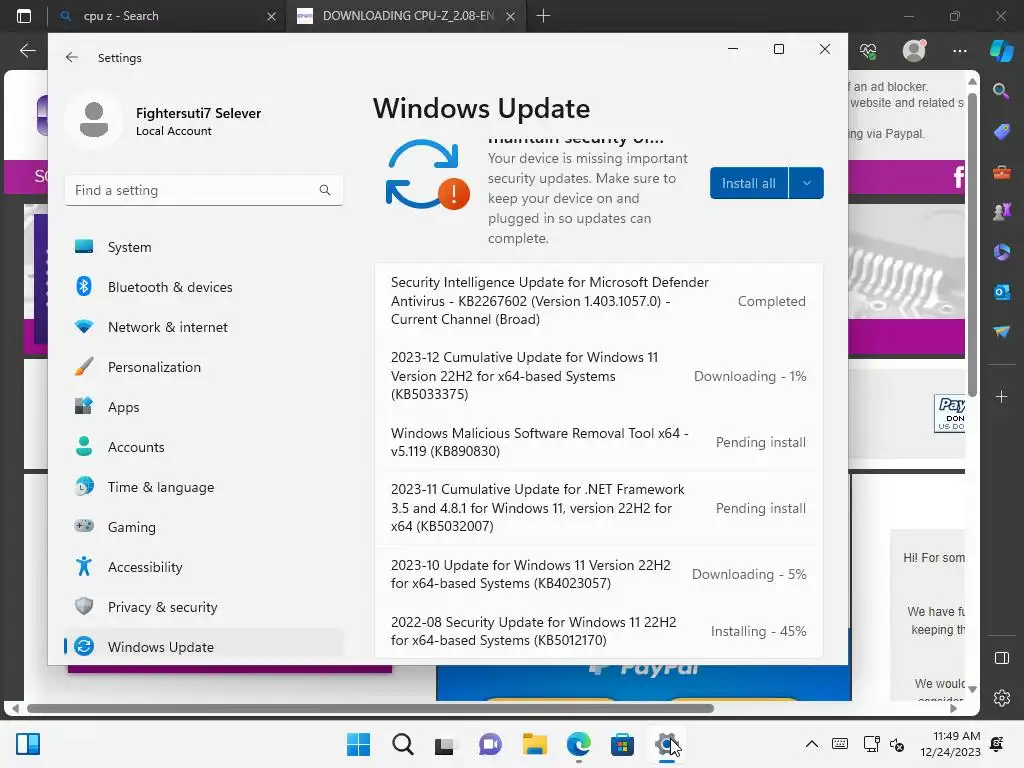Click the Edge page vertical scrollbar
Viewport: 1024px width, 768px height.
tap(972, 245)
